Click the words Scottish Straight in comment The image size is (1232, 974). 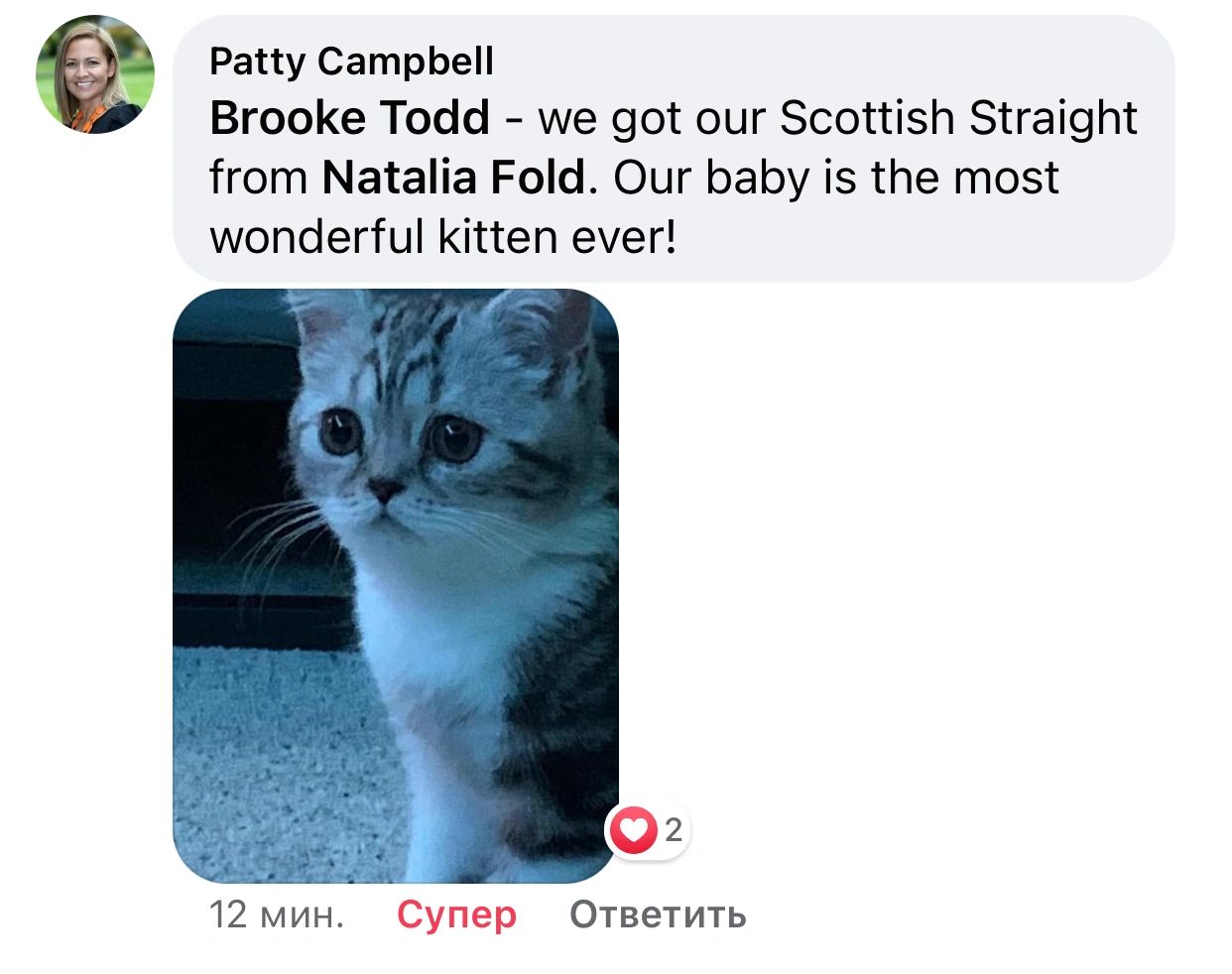point(957,118)
